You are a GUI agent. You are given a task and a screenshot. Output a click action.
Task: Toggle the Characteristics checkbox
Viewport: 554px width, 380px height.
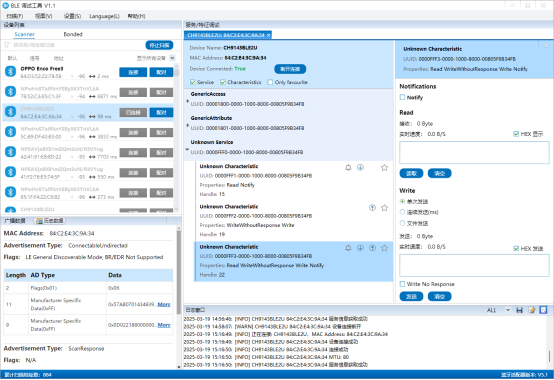tap(223, 82)
